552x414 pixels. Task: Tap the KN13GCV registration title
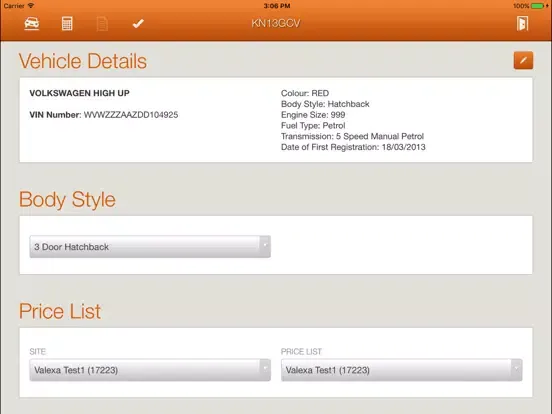tap(276, 23)
